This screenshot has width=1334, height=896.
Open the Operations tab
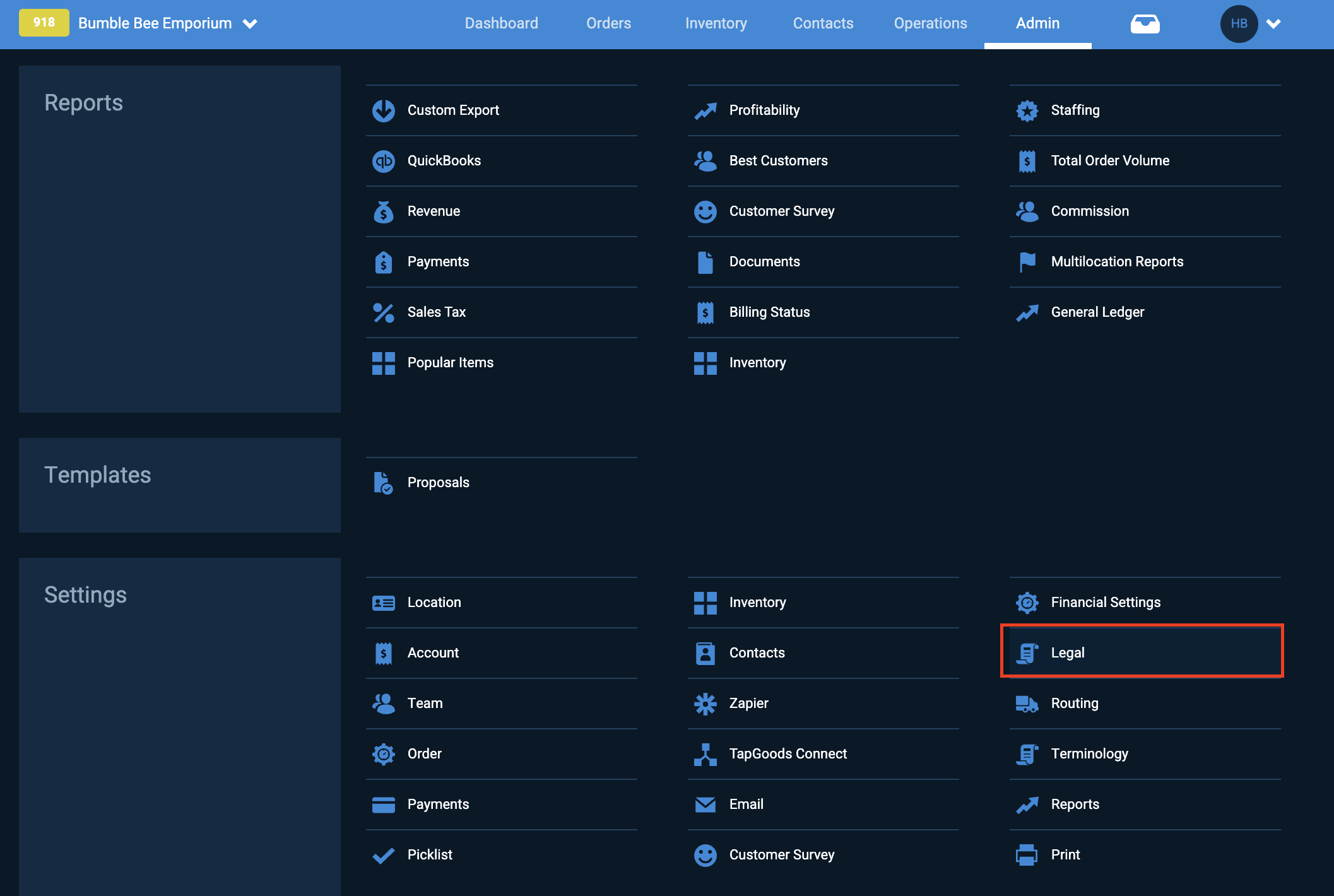coord(931,23)
